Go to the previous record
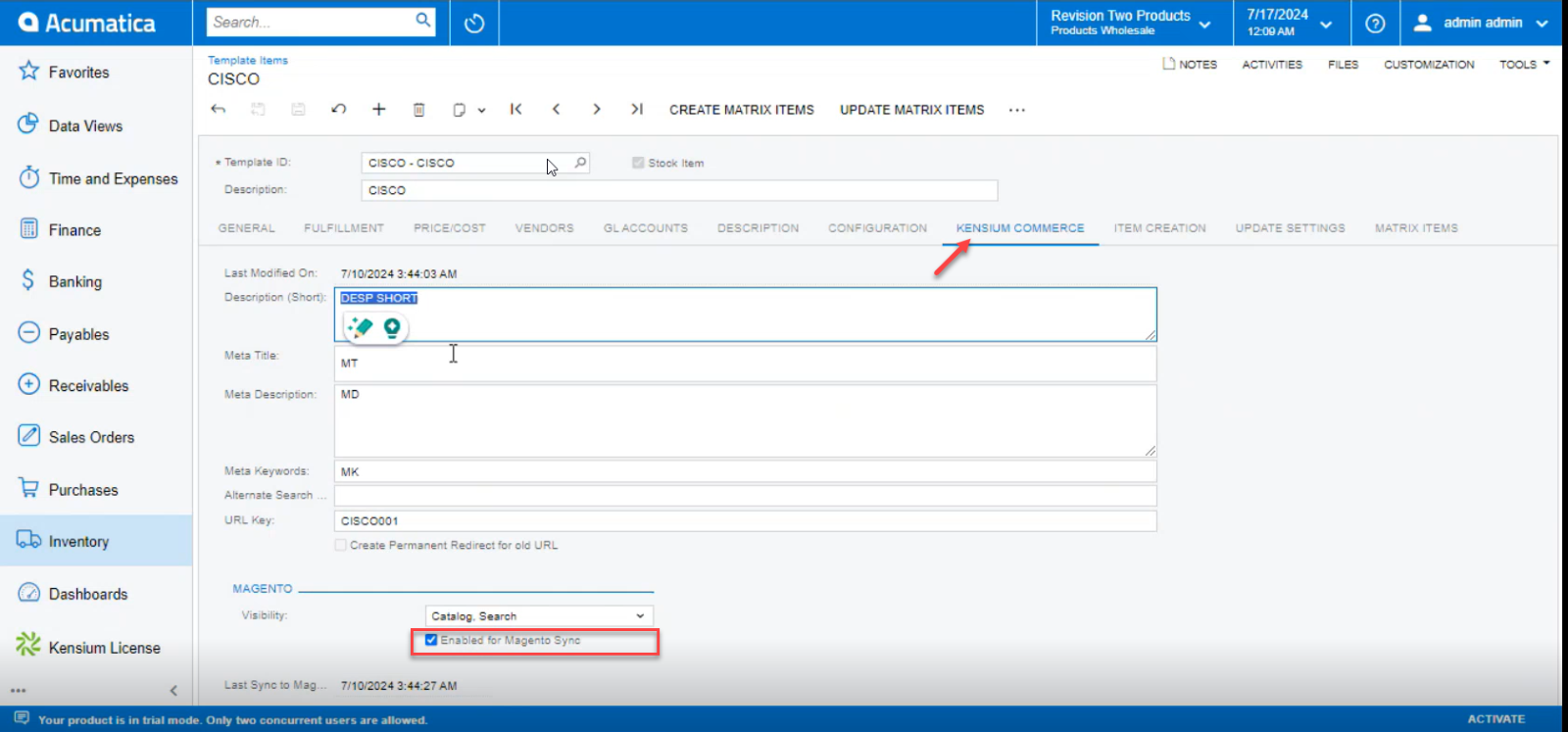1568x732 pixels. click(x=556, y=109)
